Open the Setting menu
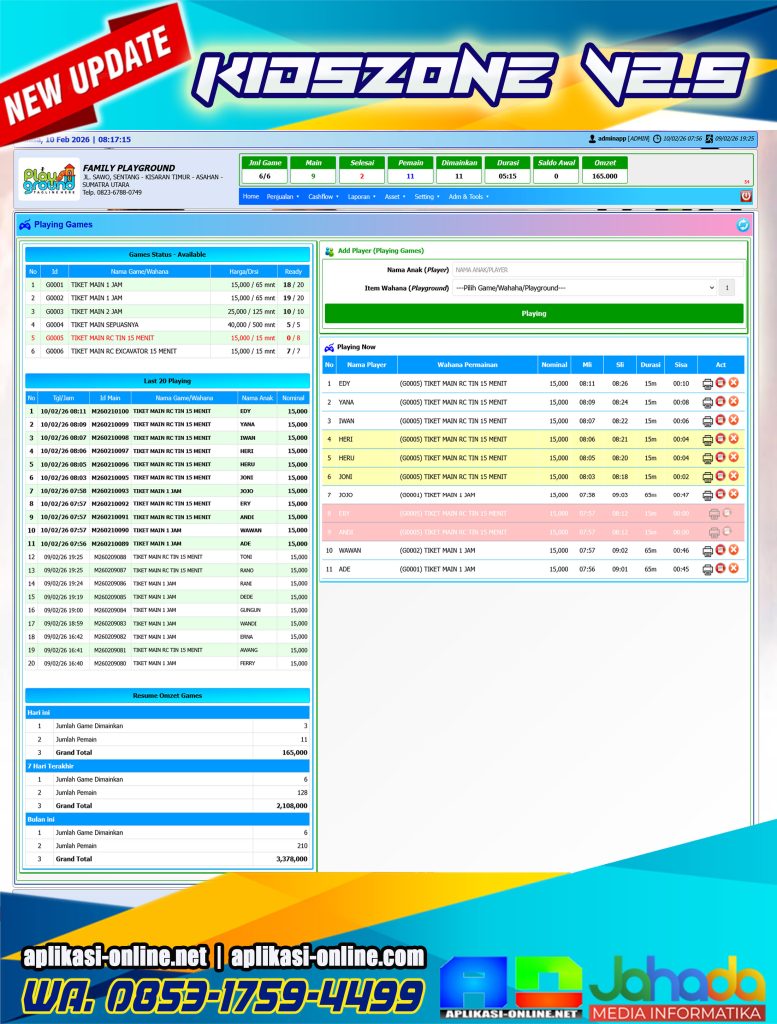 click(425, 197)
